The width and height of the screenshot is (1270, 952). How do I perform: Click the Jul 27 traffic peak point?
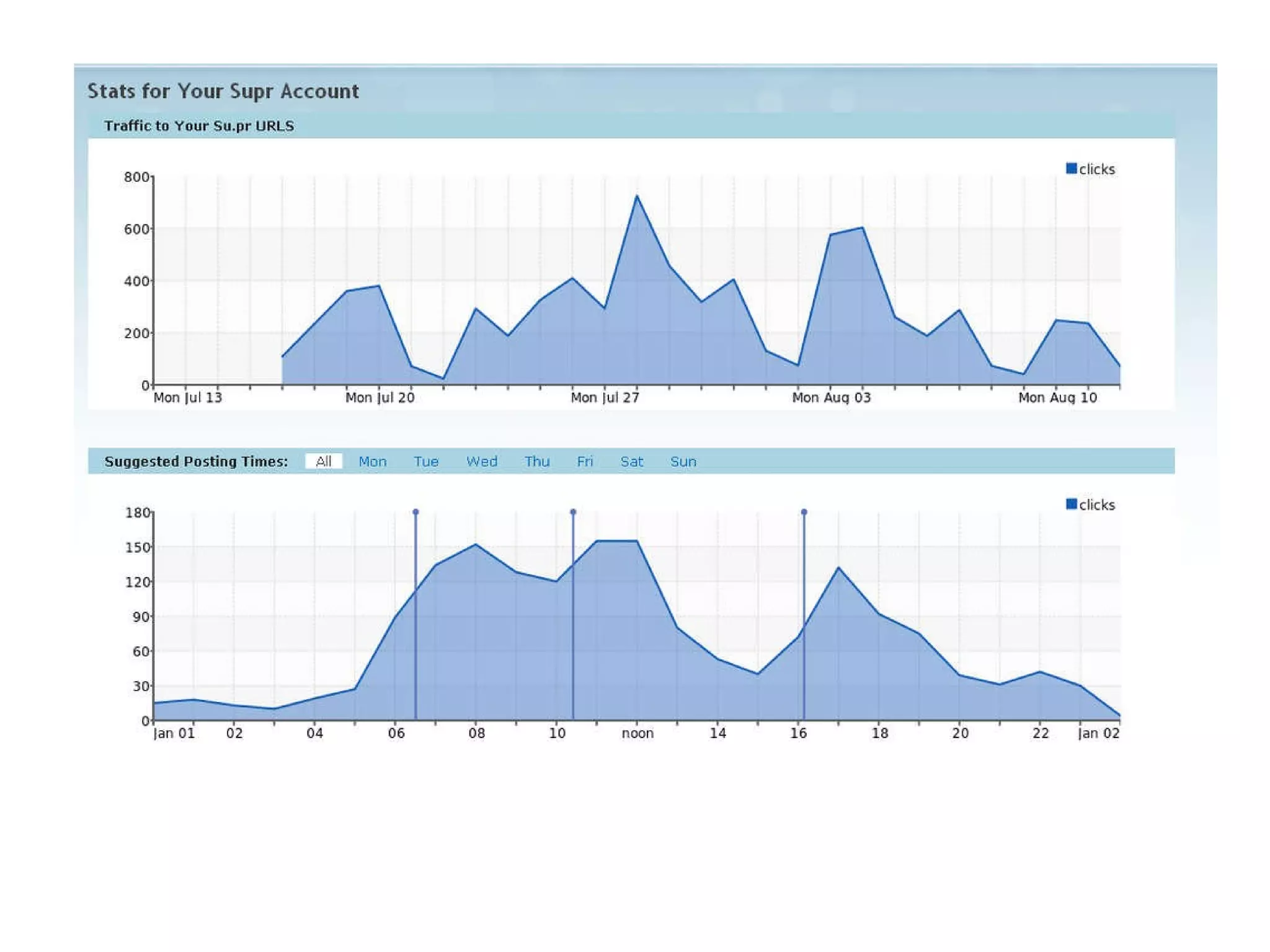637,196
